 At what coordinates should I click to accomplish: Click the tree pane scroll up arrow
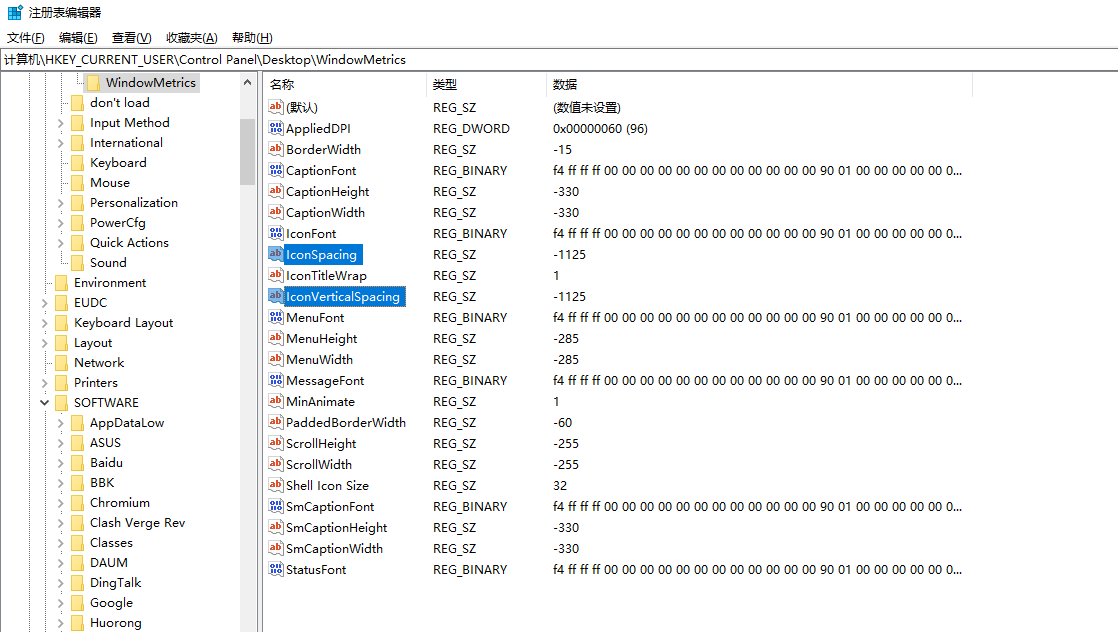[247, 83]
